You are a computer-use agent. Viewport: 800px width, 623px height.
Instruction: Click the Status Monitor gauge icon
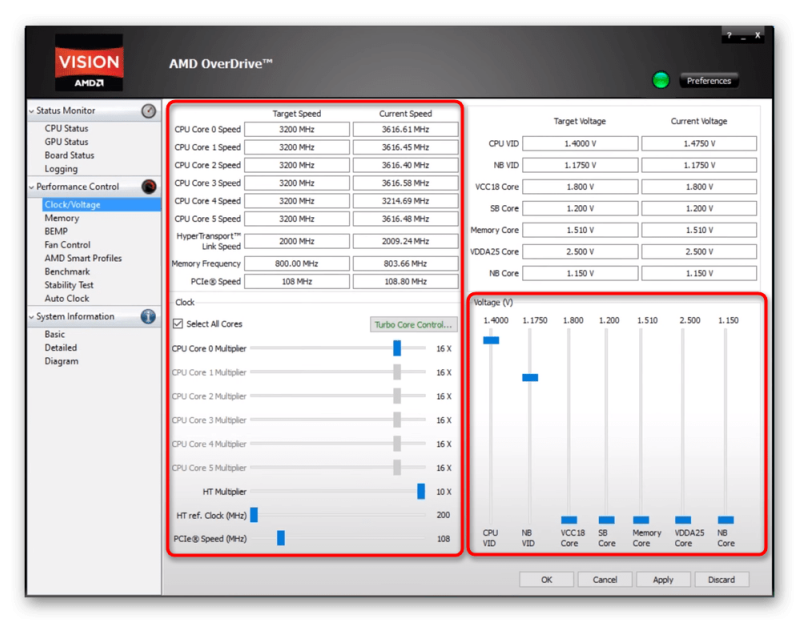[148, 111]
